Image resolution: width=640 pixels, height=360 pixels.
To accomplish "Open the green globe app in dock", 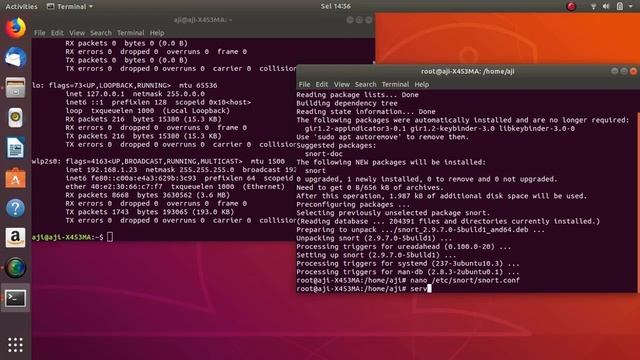I will 16,268.
